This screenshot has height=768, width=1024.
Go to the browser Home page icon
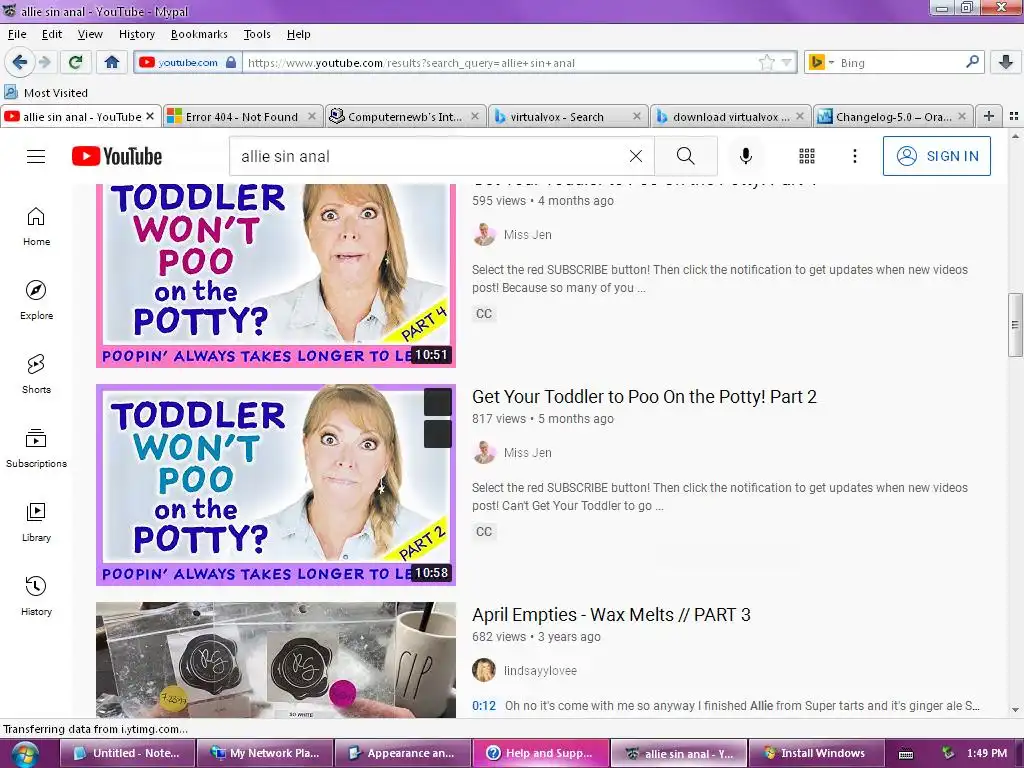click(x=112, y=63)
